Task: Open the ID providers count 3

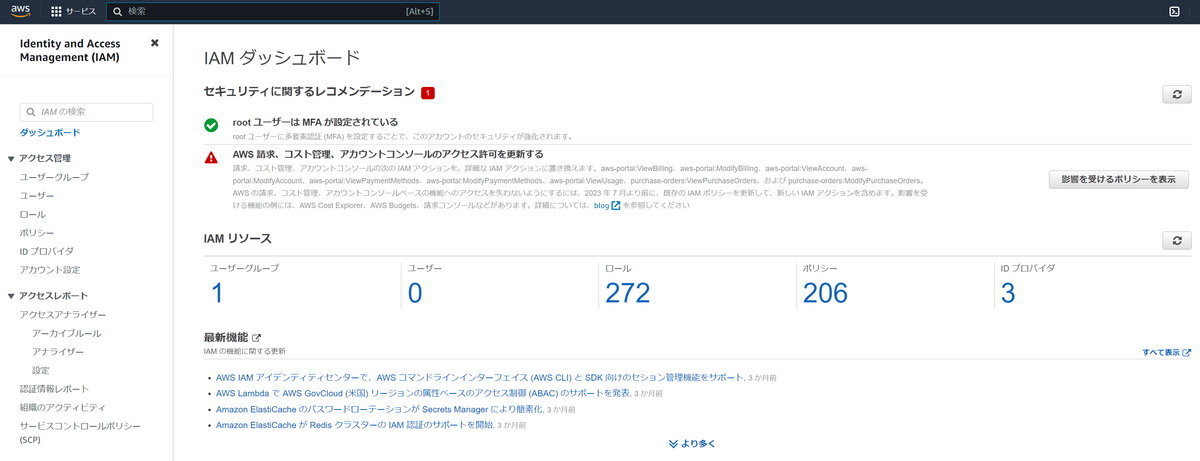Action: pos(1009,293)
